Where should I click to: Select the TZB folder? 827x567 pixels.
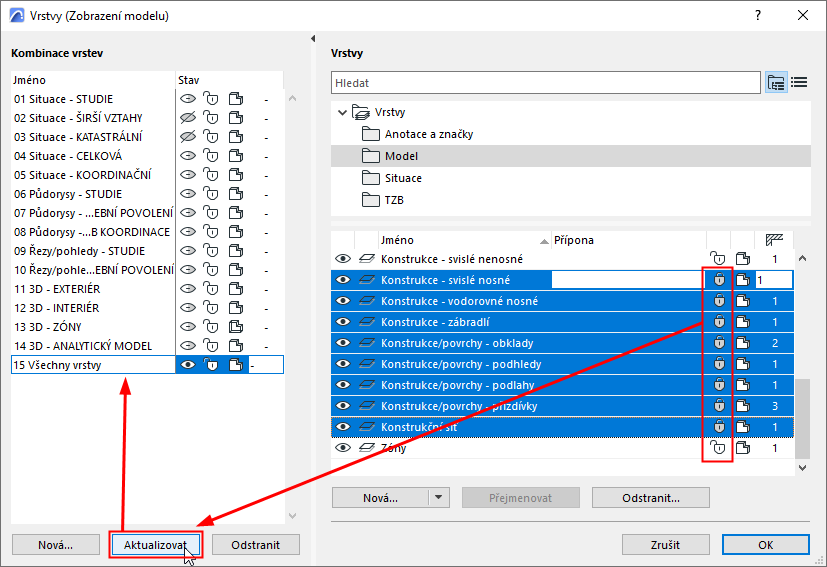pos(383,200)
